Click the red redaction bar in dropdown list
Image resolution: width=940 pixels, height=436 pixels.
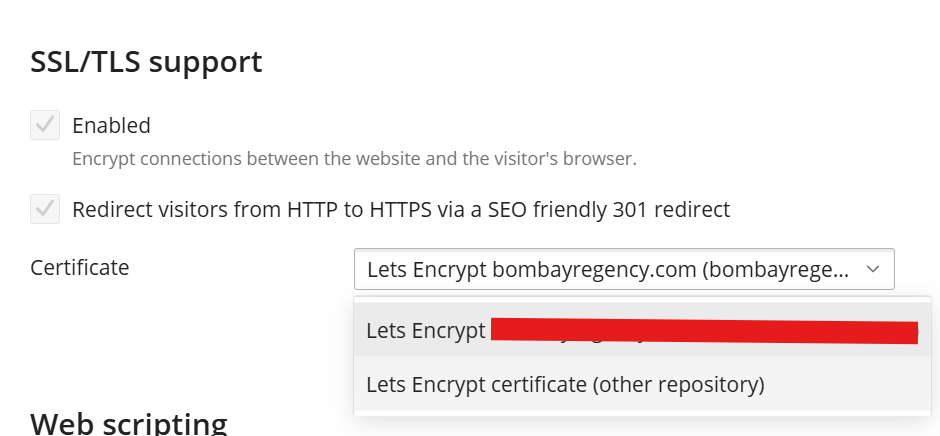pos(704,332)
